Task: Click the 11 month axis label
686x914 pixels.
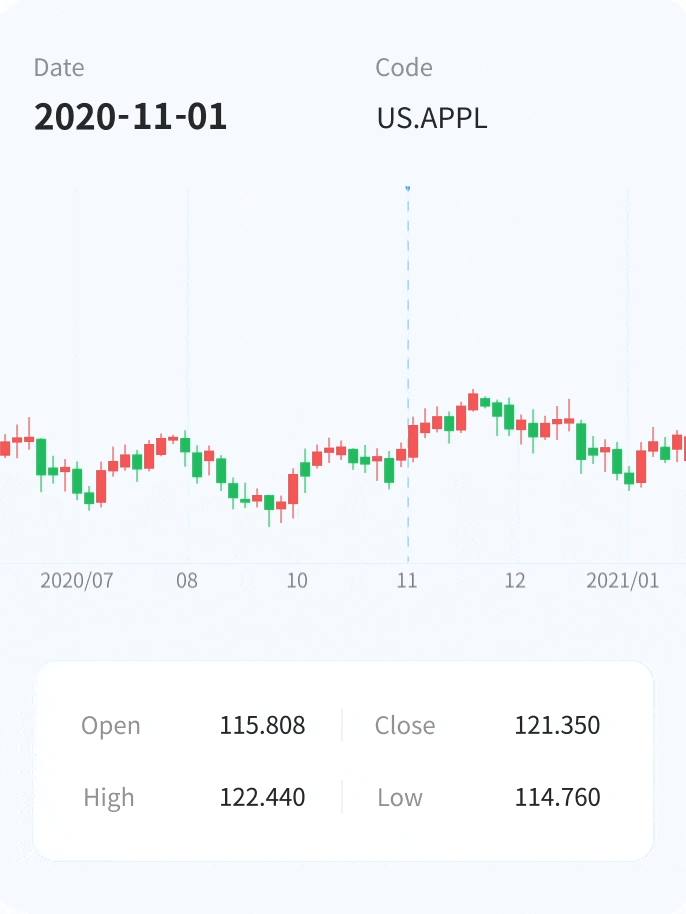Action: click(406, 581)
